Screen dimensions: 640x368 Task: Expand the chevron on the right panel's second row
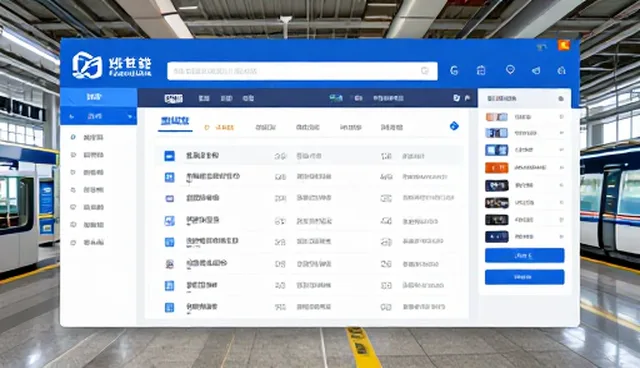tap(562, 133)
